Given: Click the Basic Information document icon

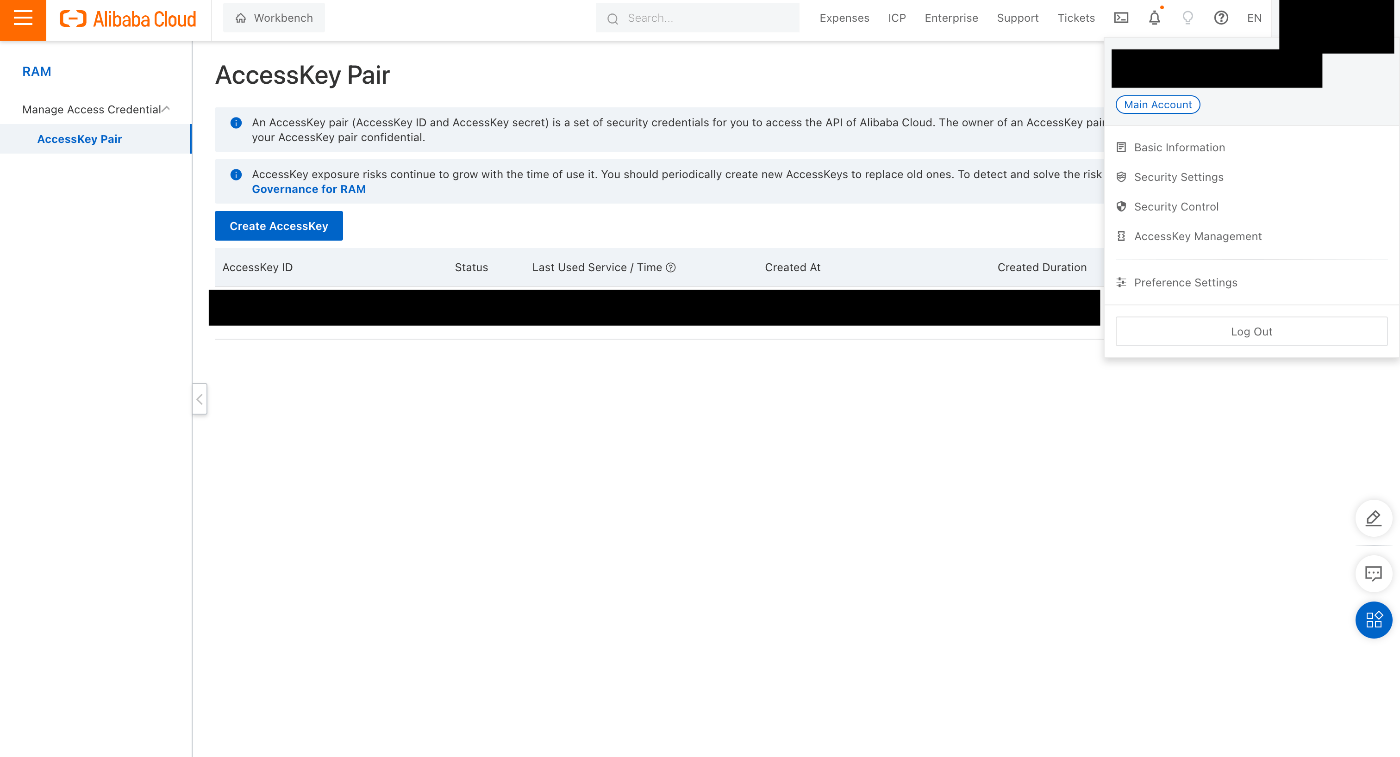Looking at the screenshot, I should coord(1122,147).
